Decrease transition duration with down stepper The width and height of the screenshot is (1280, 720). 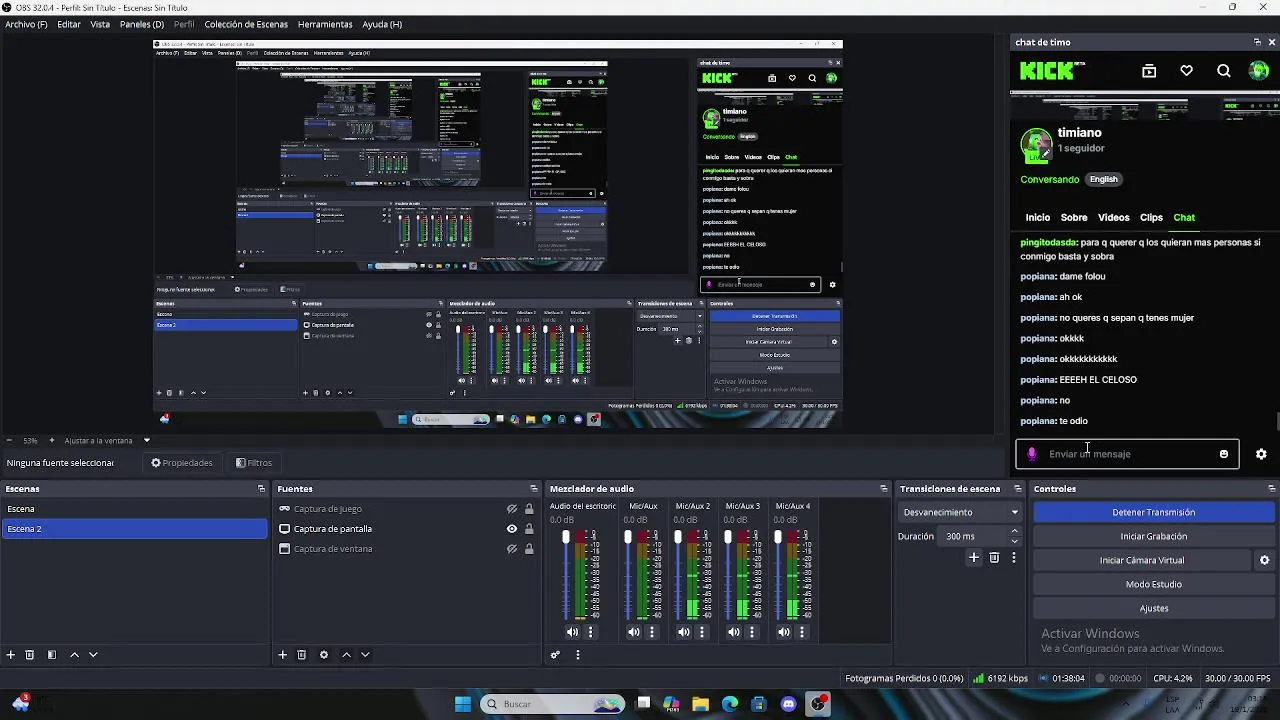coord(1015,541)
